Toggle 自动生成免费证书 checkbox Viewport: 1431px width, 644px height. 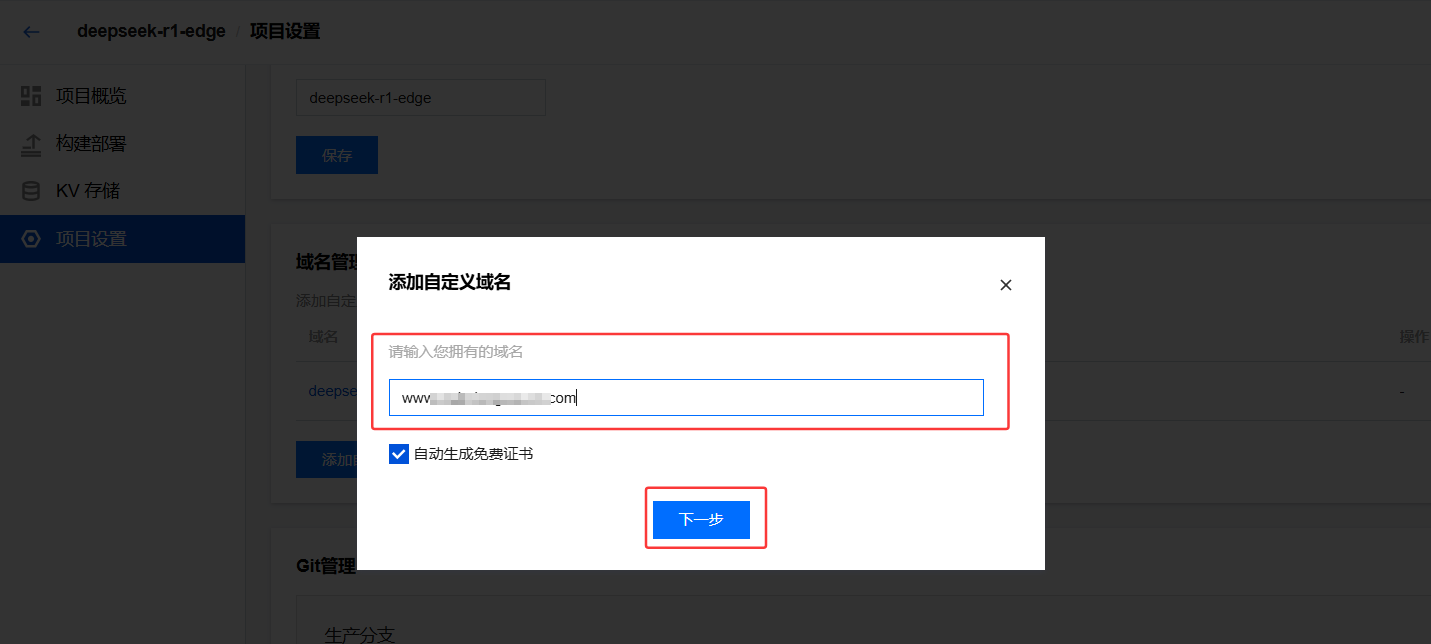click(x=399, y=454)
